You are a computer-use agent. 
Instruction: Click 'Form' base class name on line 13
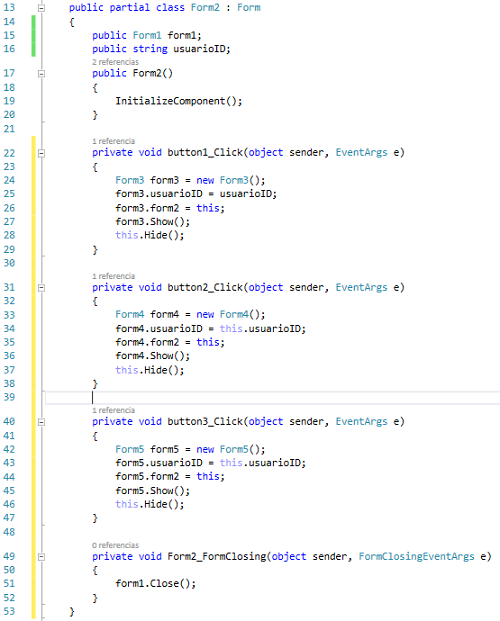(249, 8)
